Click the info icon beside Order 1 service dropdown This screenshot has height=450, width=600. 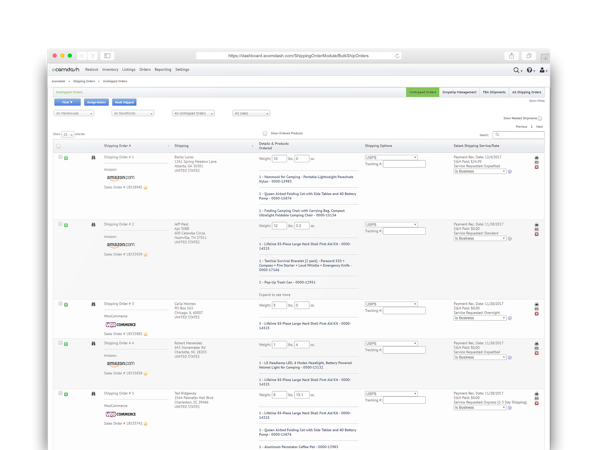pos(510,170)
